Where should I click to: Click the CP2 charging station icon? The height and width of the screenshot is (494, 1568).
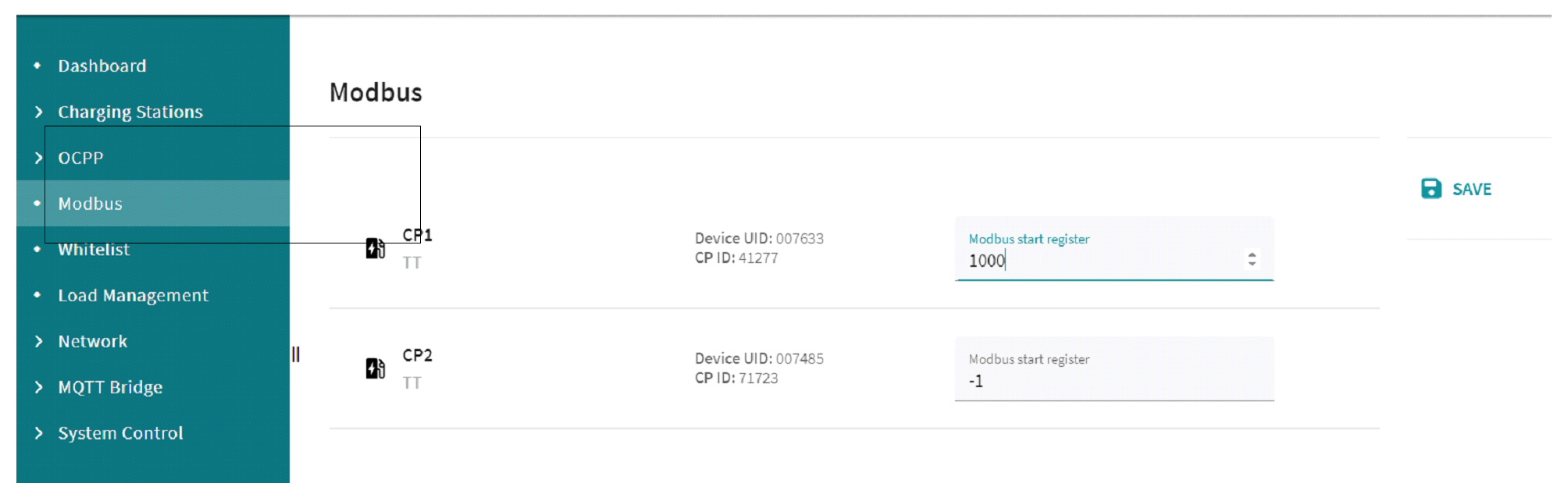click(376, 368)
